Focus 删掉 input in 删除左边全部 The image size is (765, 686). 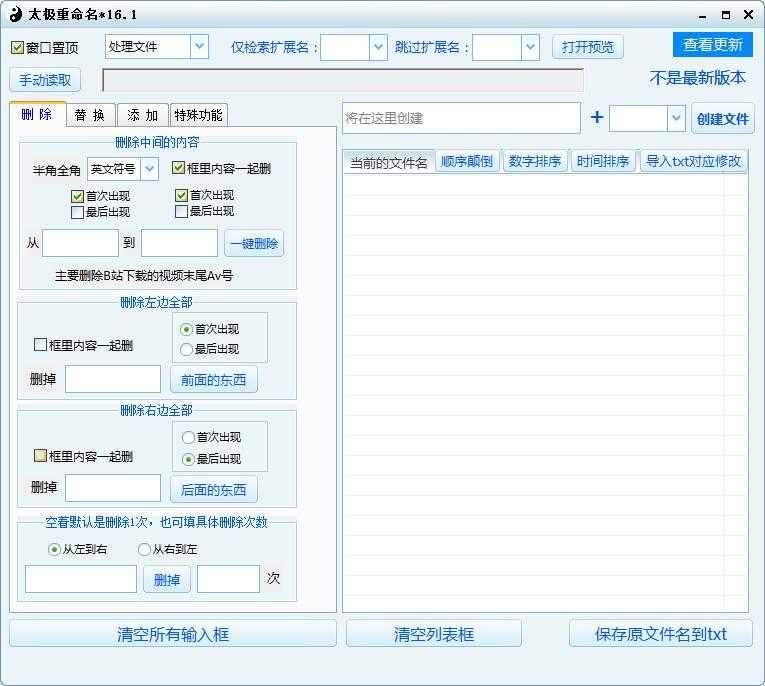(x=113, y=379)
